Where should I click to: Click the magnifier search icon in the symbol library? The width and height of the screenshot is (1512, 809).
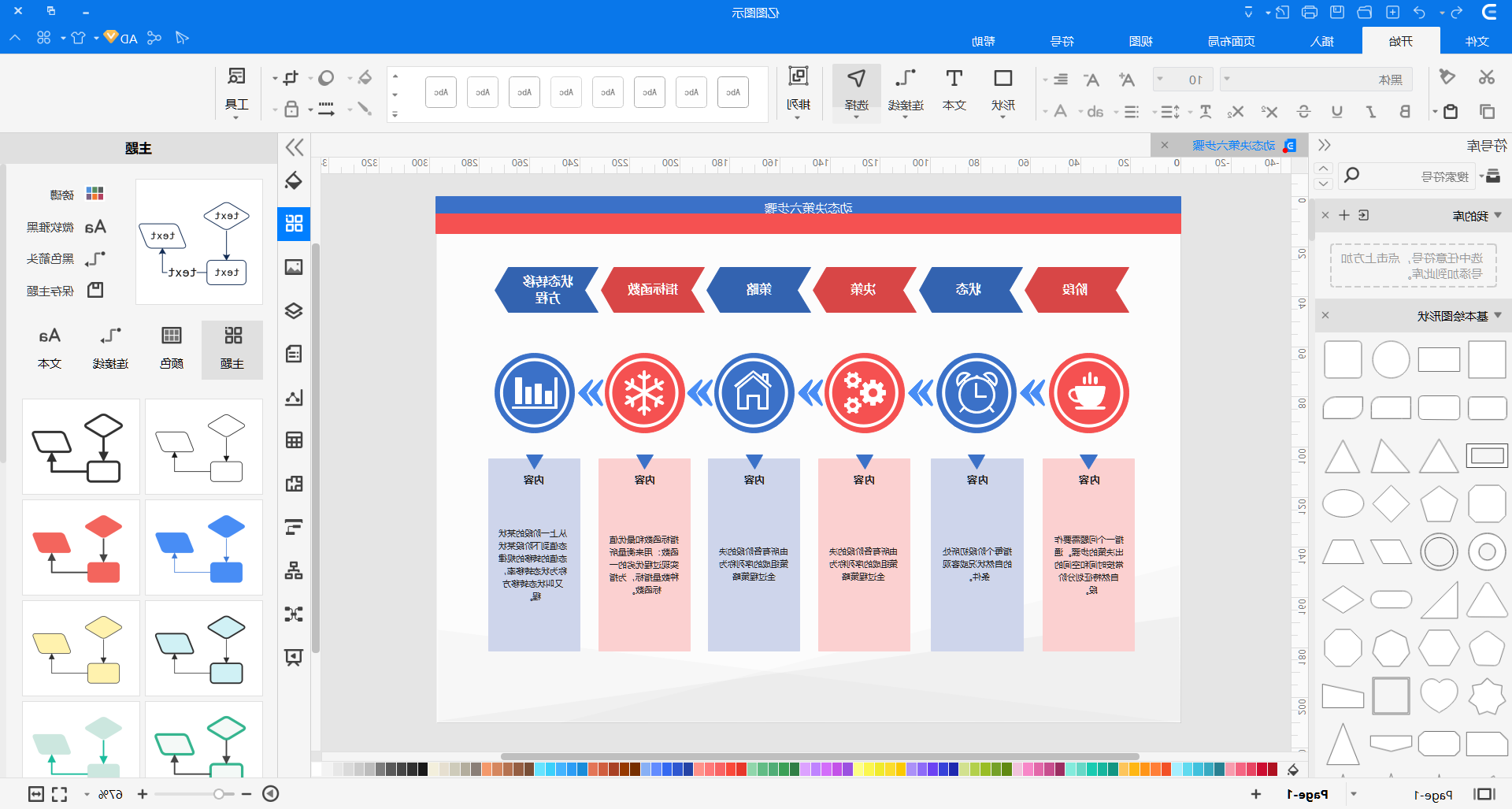tap(1351, 175)
